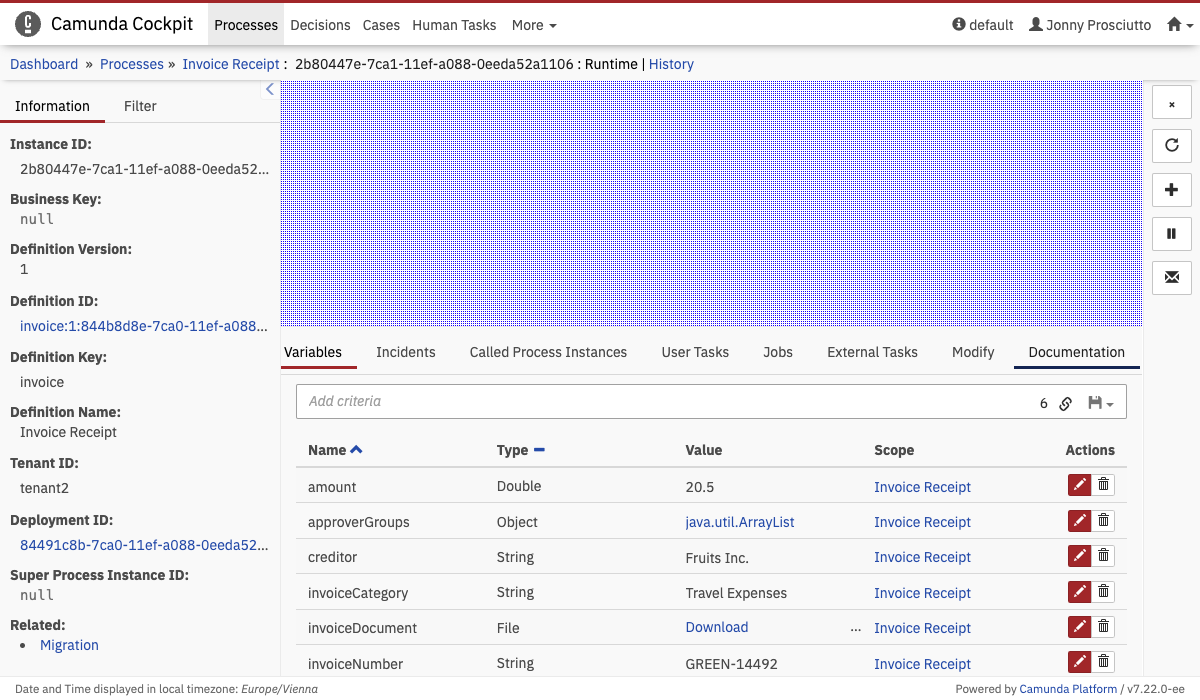This screenshot has height=700, width=1200.
Task: Download the invoiceDocument file
Action: [716, 627]
